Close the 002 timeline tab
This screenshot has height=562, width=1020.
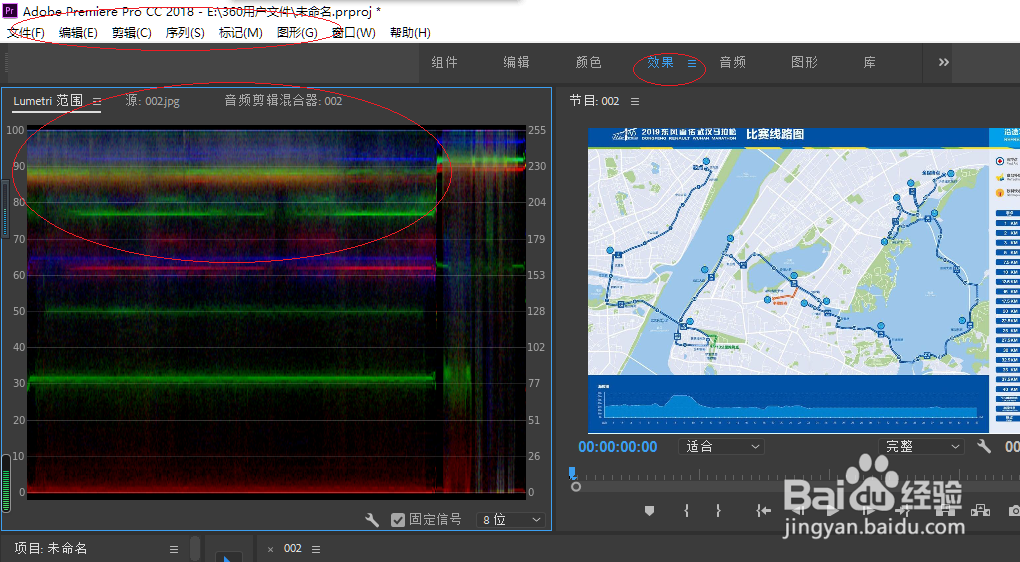[x=271, y=550]
